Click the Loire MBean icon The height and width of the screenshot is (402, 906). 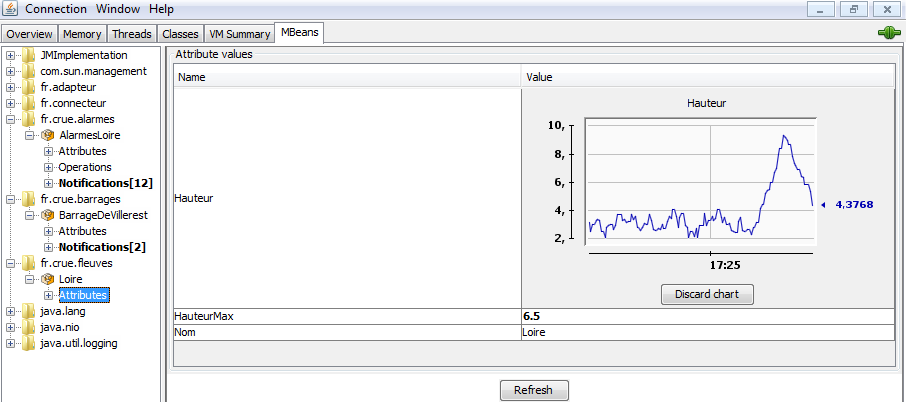point(47,279)
